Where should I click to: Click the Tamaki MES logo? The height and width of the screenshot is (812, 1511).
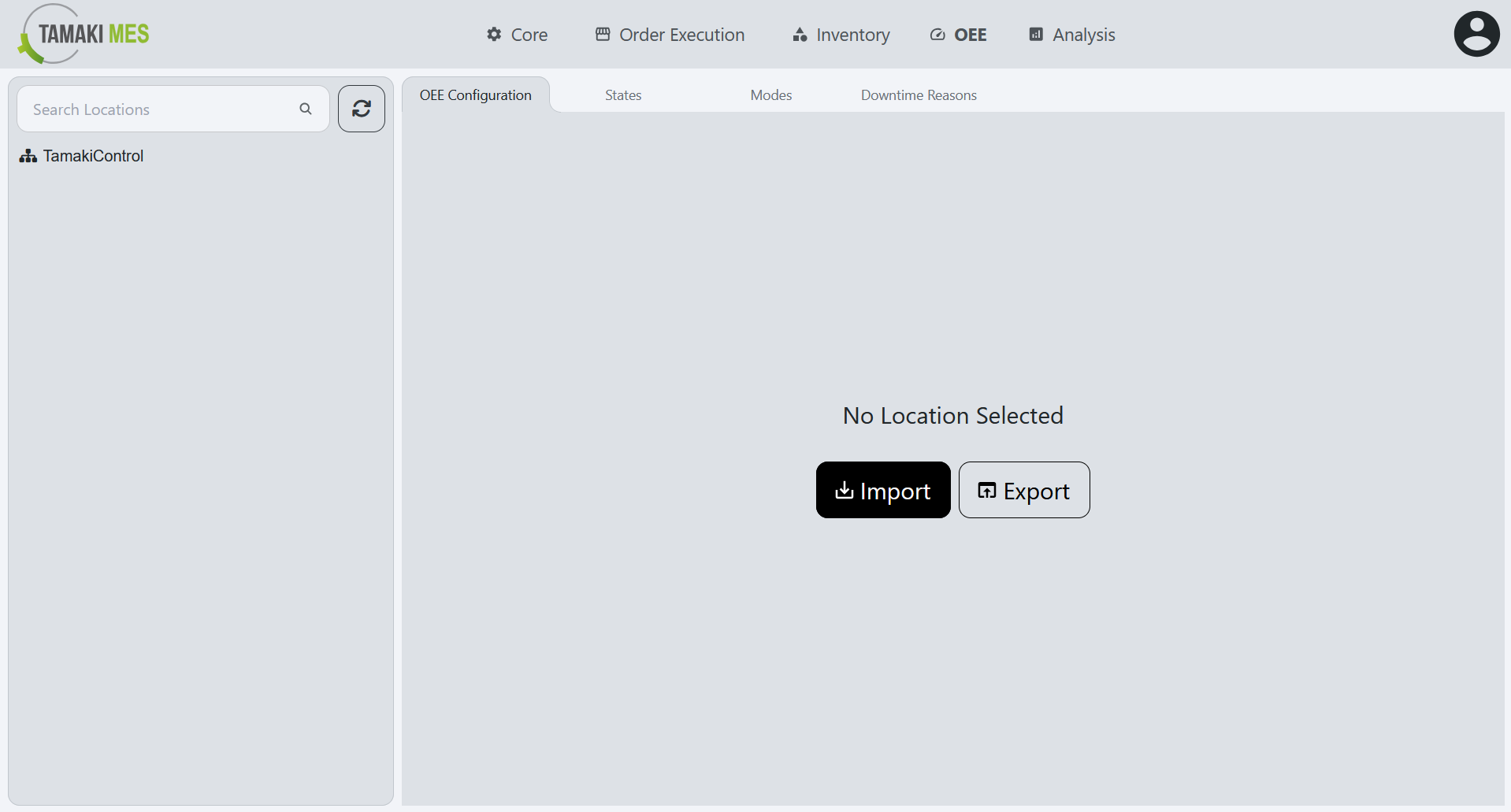pos(82,33)
